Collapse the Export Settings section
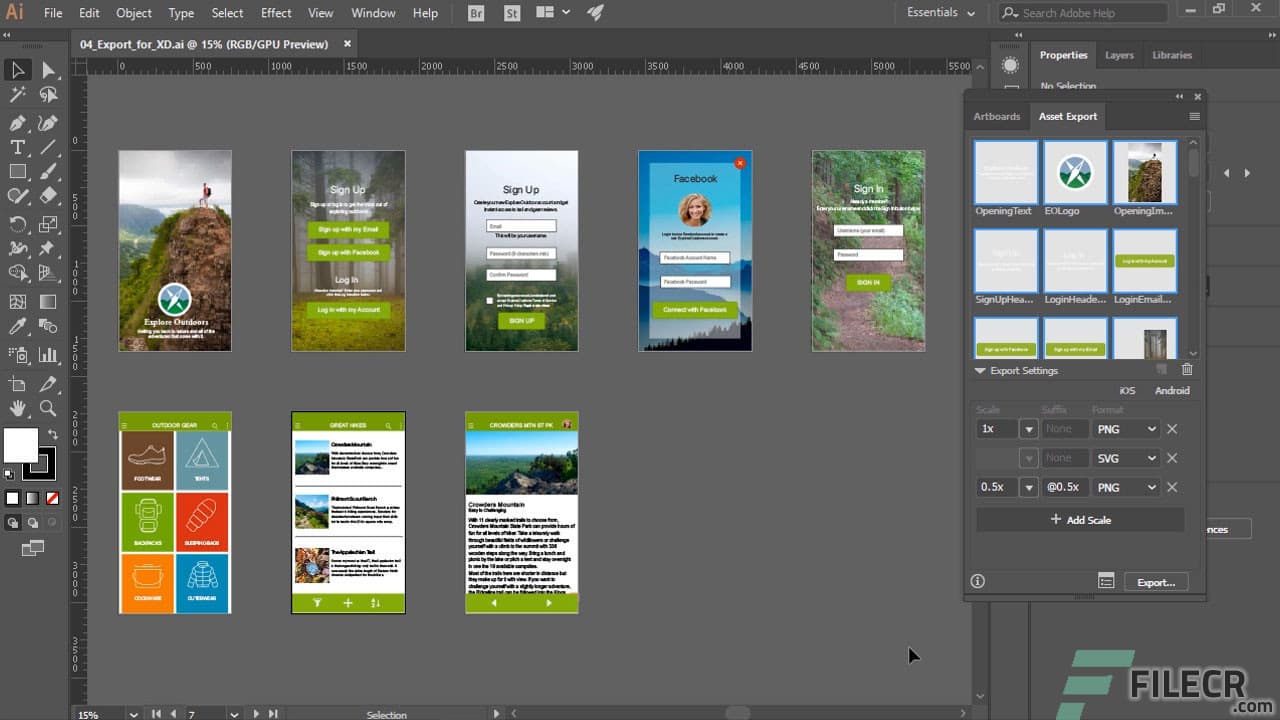Viewport: 1280px width, 720px height. click(980, 370)
